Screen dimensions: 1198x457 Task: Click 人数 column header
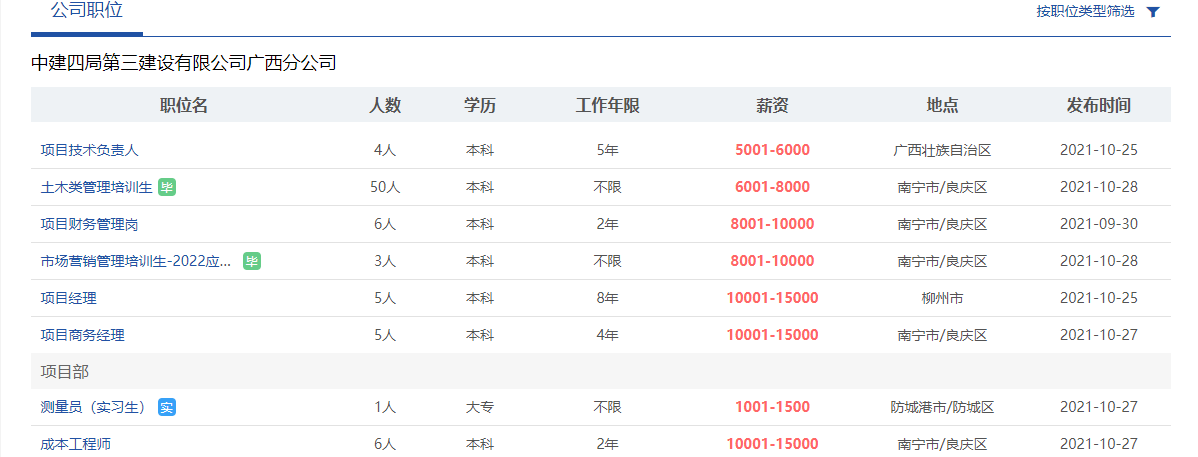tap(385, 105)
